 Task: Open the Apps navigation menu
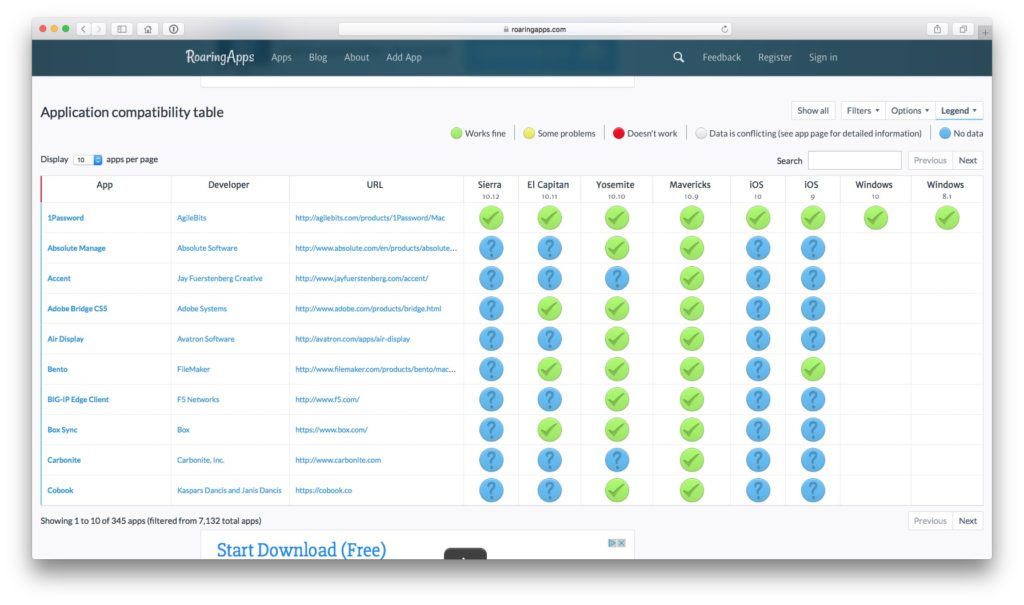pyautogui.click(x=281, y=57)
